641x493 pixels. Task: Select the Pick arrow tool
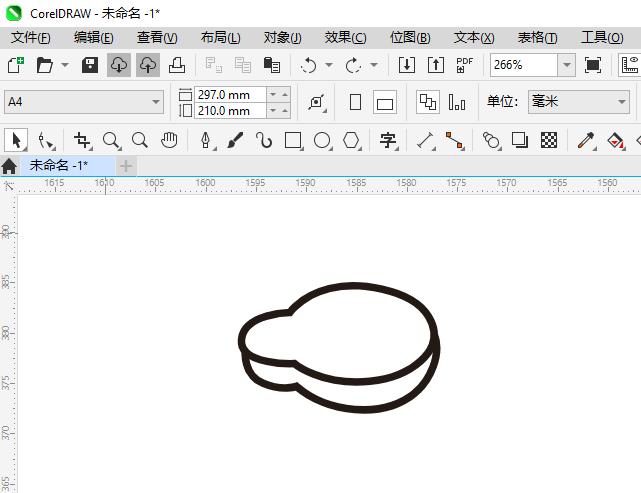(x=16, y=141)
